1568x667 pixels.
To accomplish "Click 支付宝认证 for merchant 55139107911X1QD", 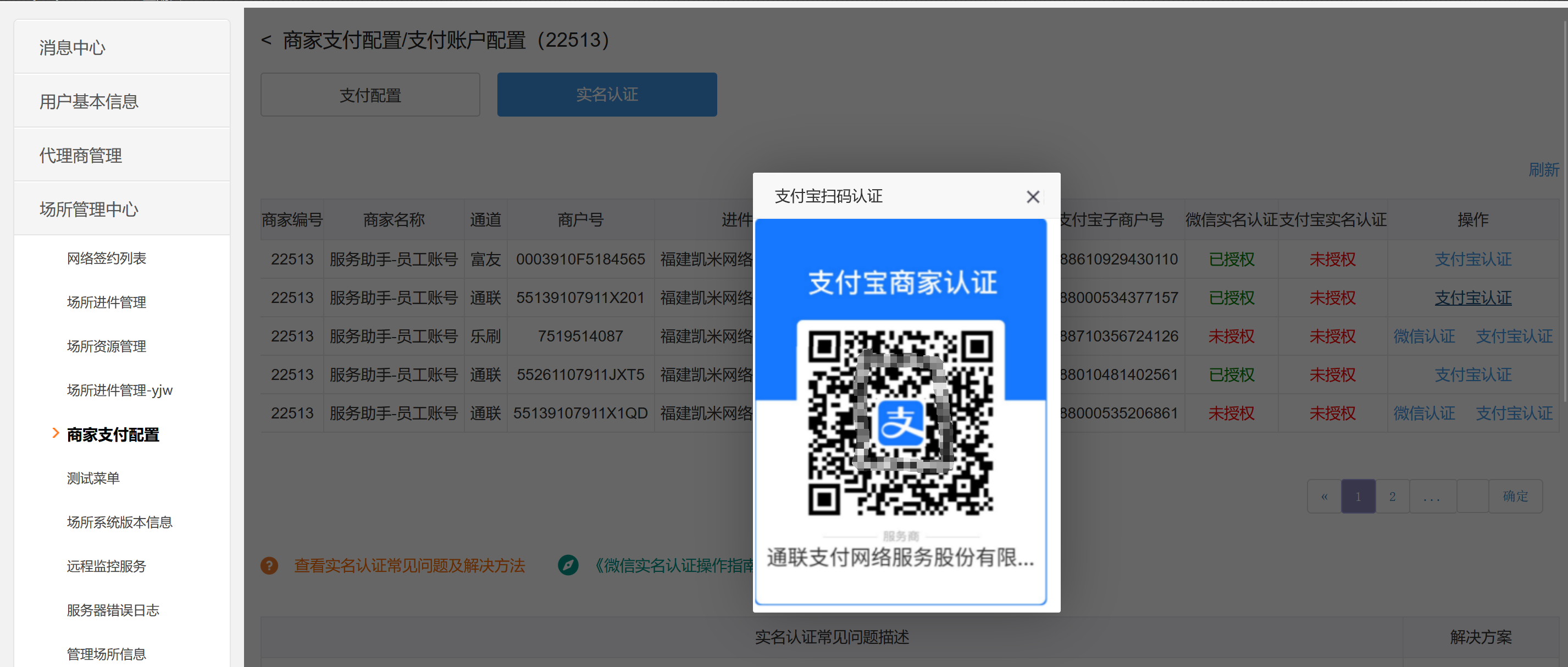I will coord(1514,413).
